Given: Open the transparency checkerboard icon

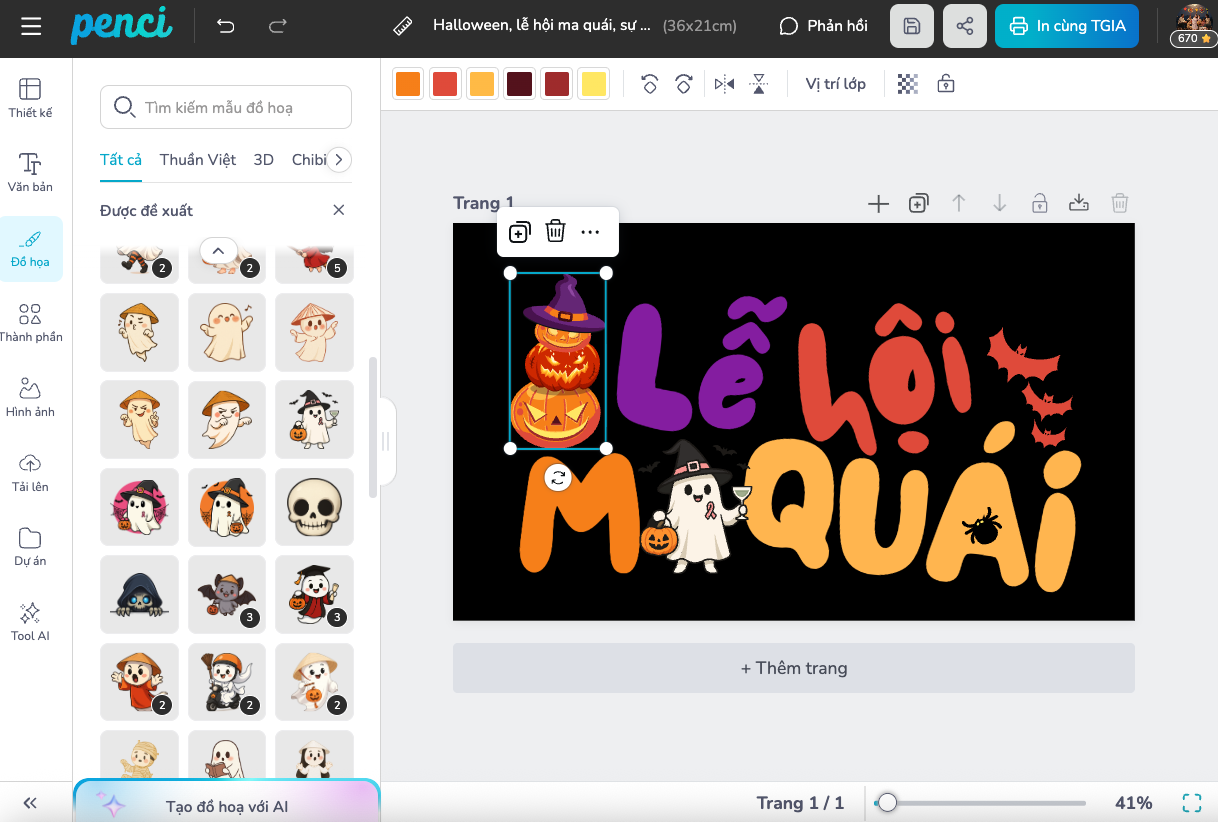Looking at the screenshot, I should pyautogui.click(x=908, y=84).
